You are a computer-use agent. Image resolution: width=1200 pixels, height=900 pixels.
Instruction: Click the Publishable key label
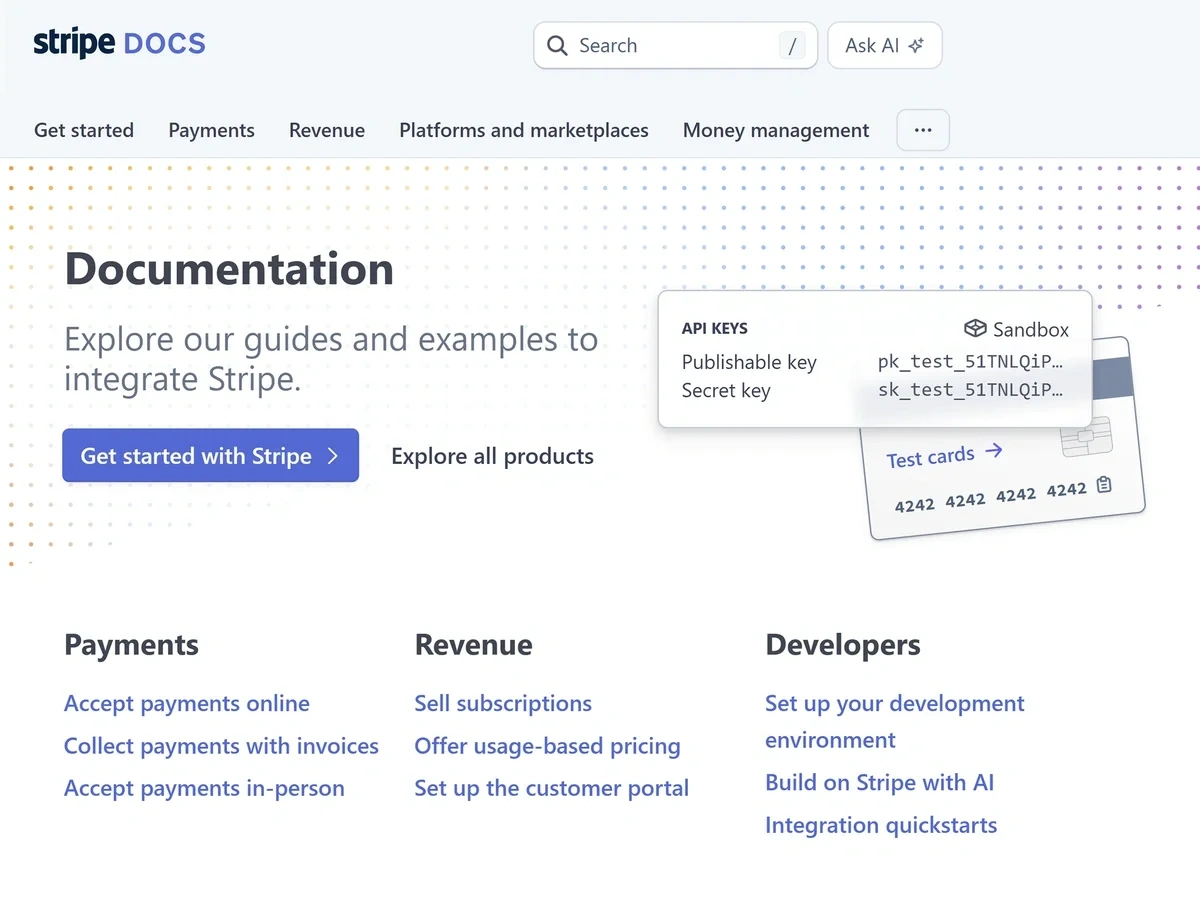pyautogui.click(x=749, y=362)
